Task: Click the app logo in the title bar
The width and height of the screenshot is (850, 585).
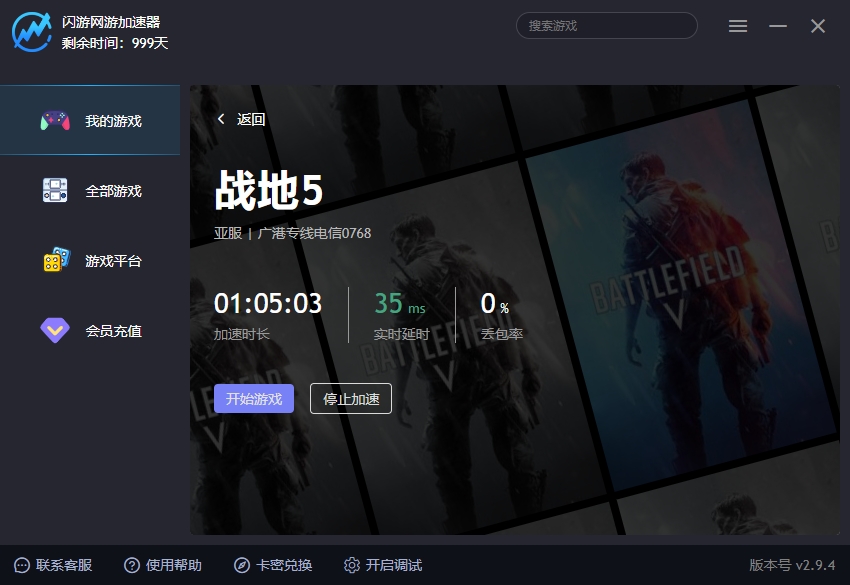Action: point(29,30)
